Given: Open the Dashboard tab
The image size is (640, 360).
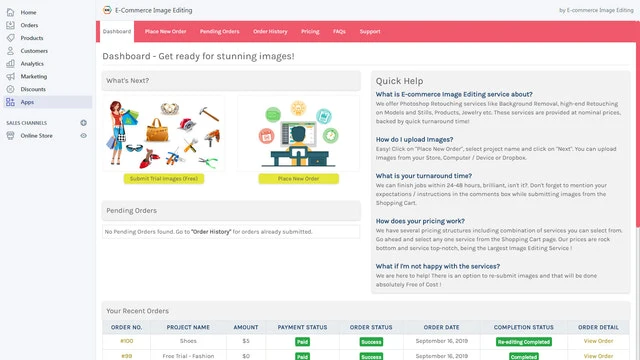Looking at the screenshot, I should pos(117,31).
